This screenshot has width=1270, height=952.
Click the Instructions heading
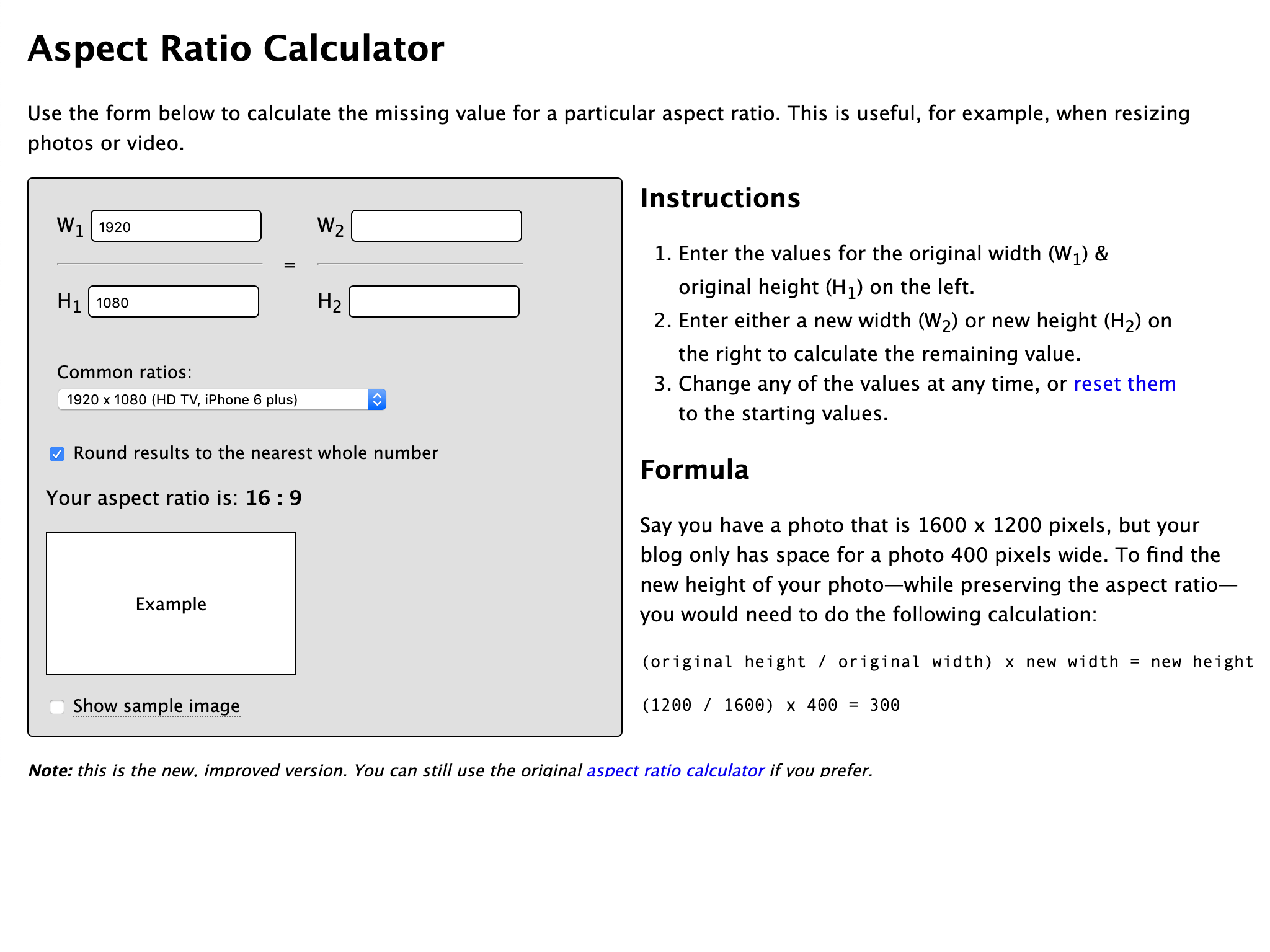(x=720, y=198)
